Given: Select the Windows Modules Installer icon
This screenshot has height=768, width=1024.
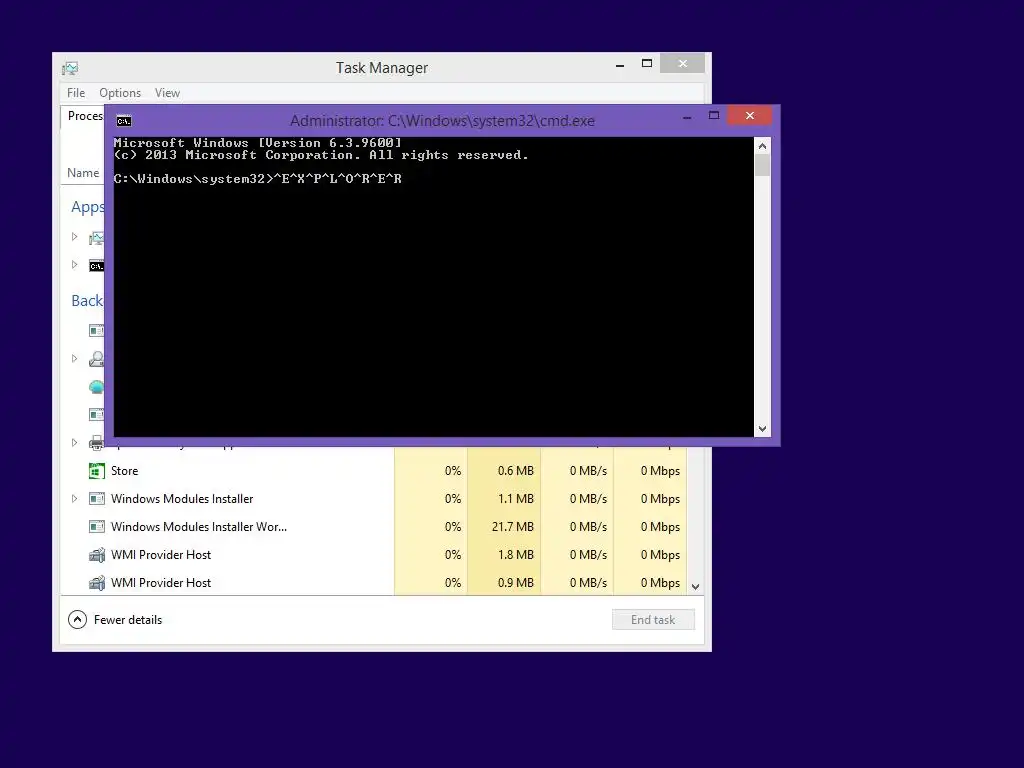Looking at the screenshot, I should pos(97,499).
